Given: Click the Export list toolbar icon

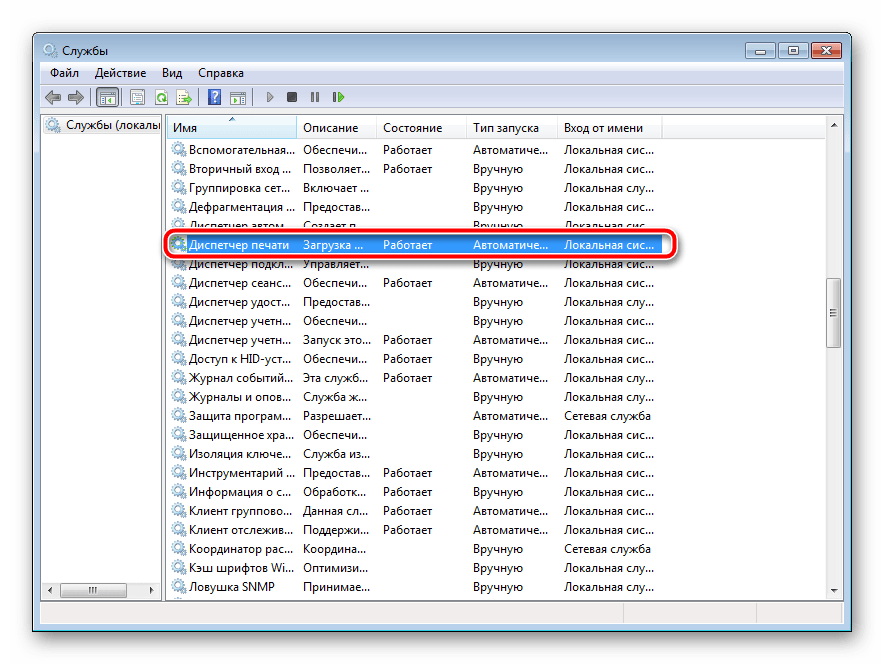Looking at the screenshot, I should (184, 97).
